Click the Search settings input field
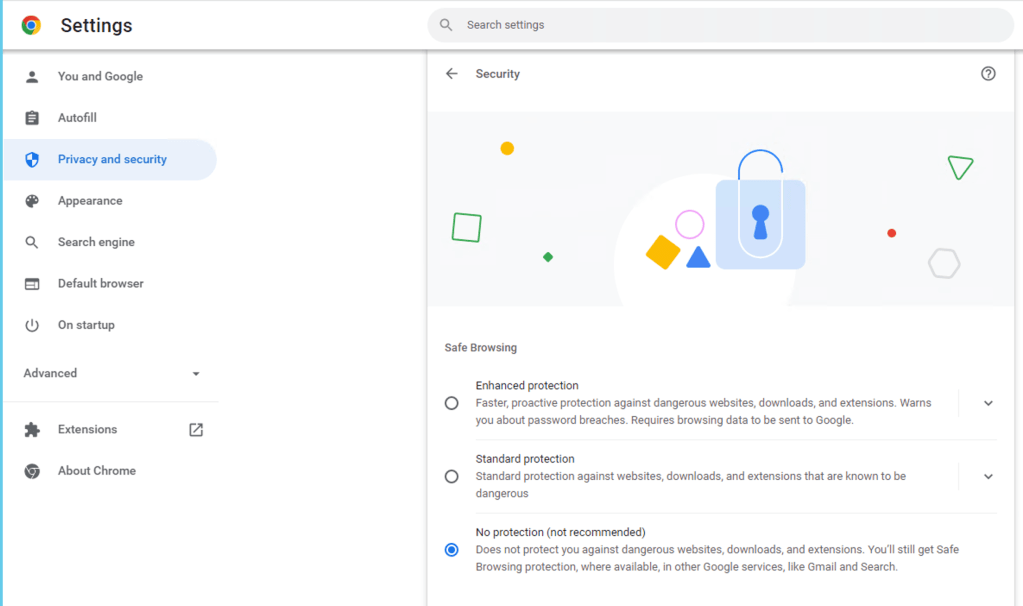This screenshot has height=606, width=1023. 730,25
